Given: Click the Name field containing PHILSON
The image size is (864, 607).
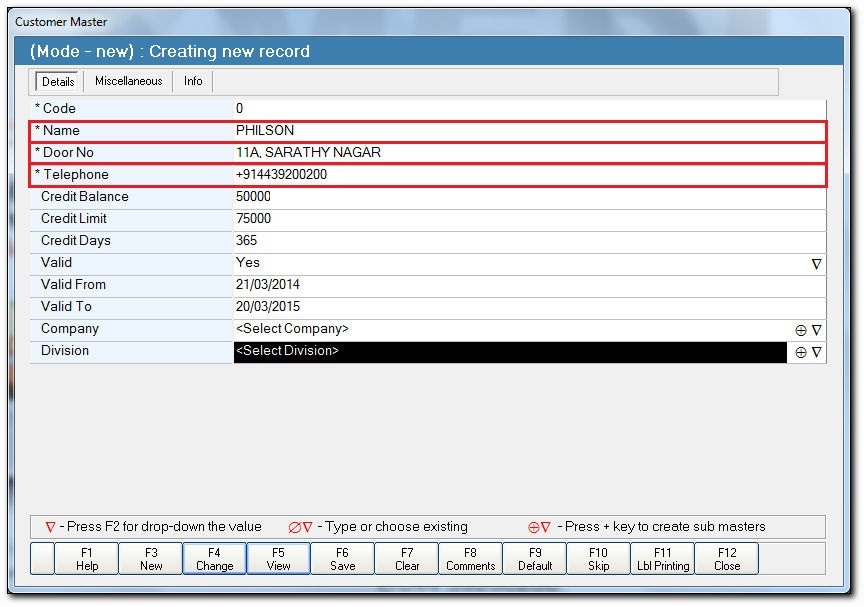Looking at the screenshot, I should click(x=528, y=131).
